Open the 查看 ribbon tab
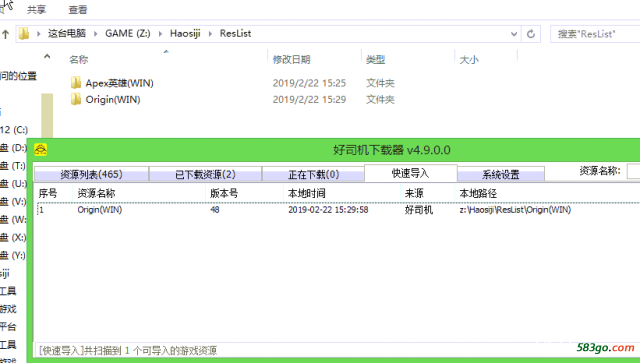The width and height of the screenshot is (640, 363). (x=78, y=9)
